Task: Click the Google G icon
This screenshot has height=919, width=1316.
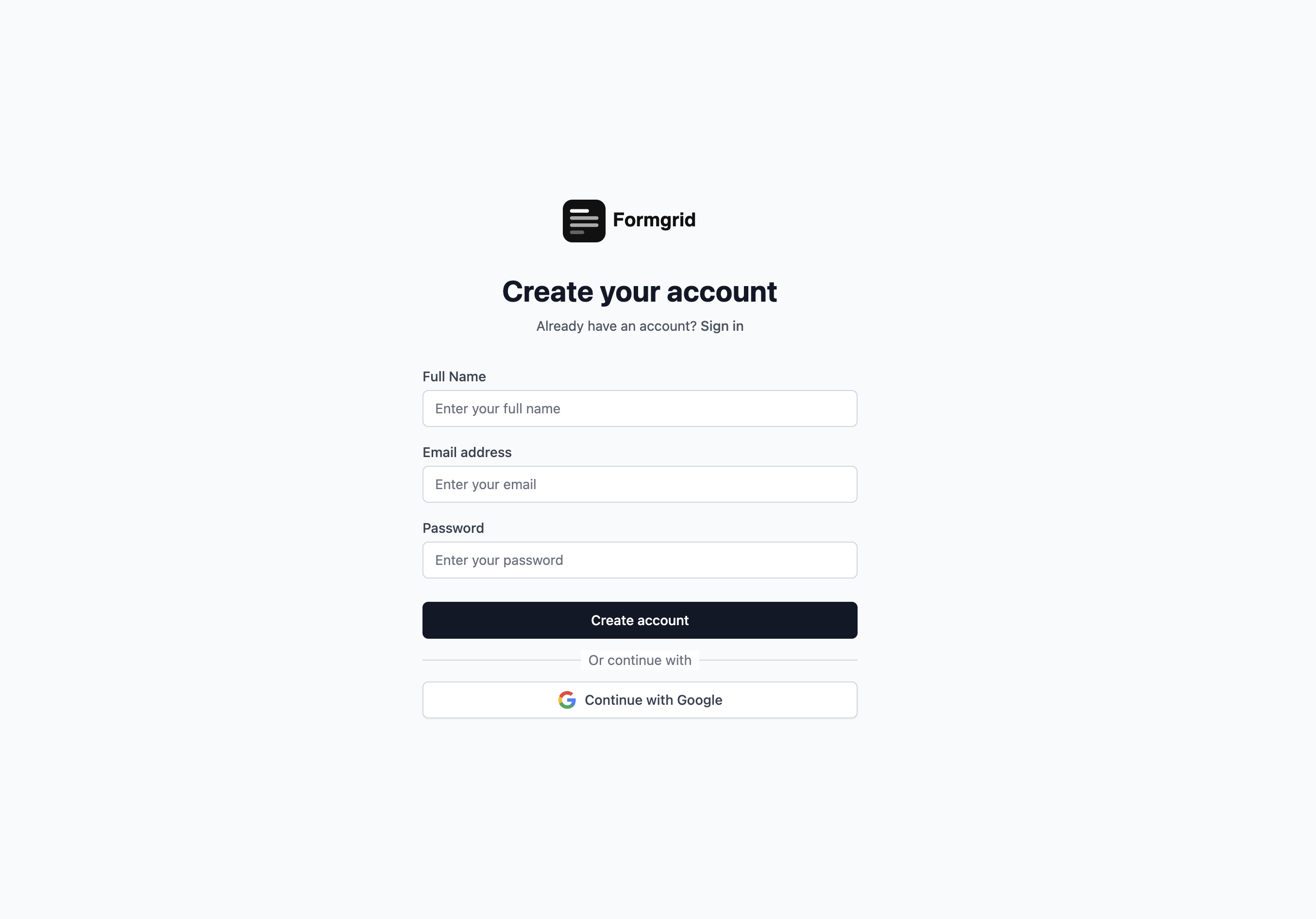Action: pyautogui.click(x=567, y=700)
